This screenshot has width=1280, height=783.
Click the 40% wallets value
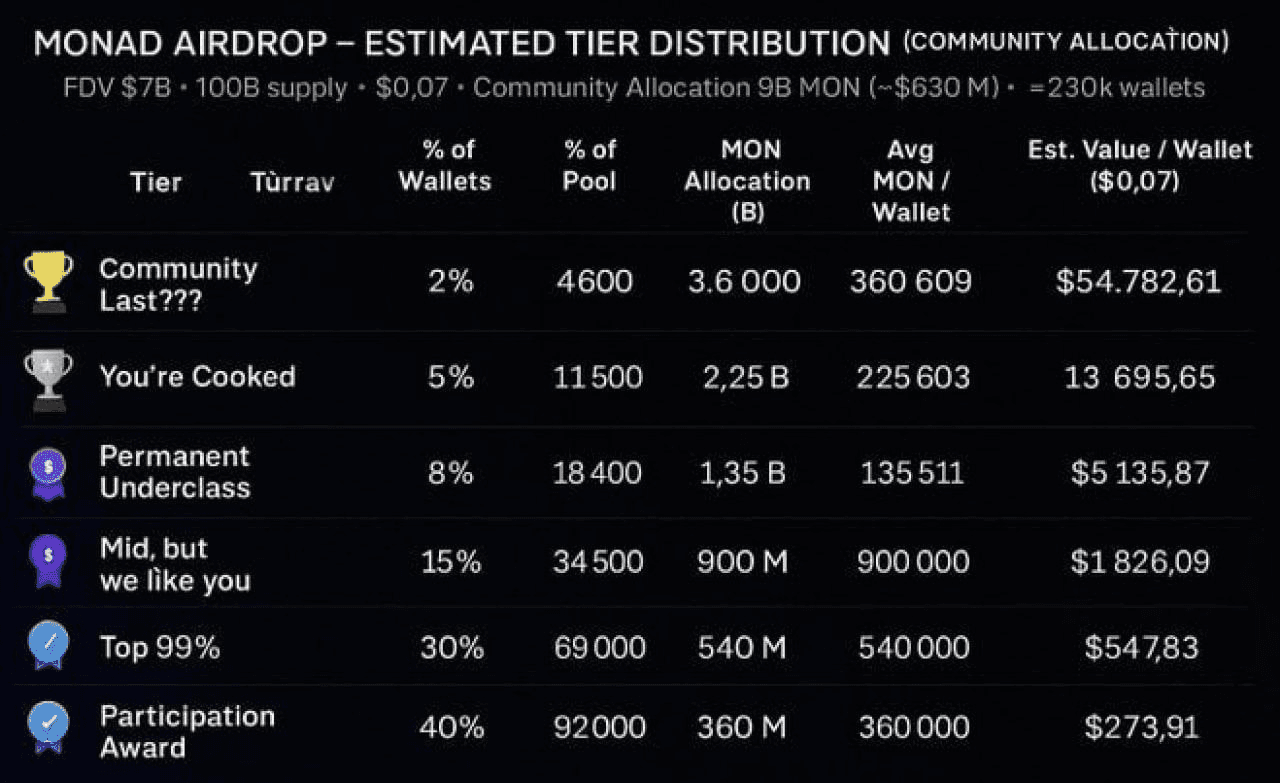451,727
